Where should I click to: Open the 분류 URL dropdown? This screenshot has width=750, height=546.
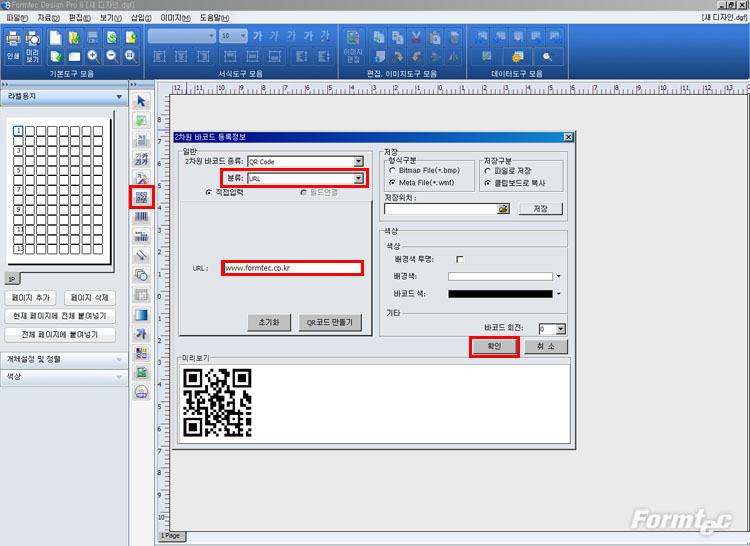(358, 179)
